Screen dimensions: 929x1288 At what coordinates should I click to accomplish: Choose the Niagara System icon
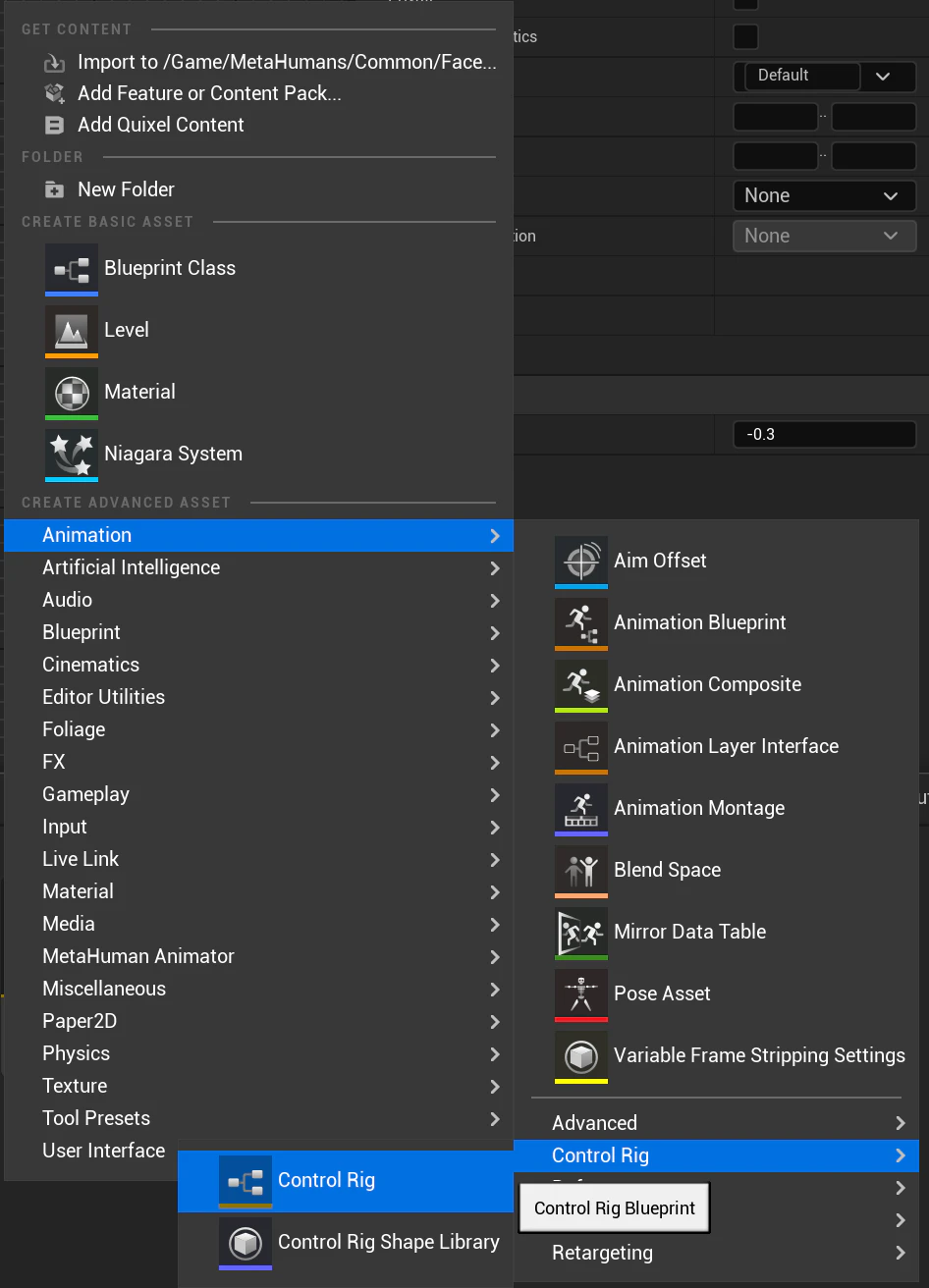(72, 455)
